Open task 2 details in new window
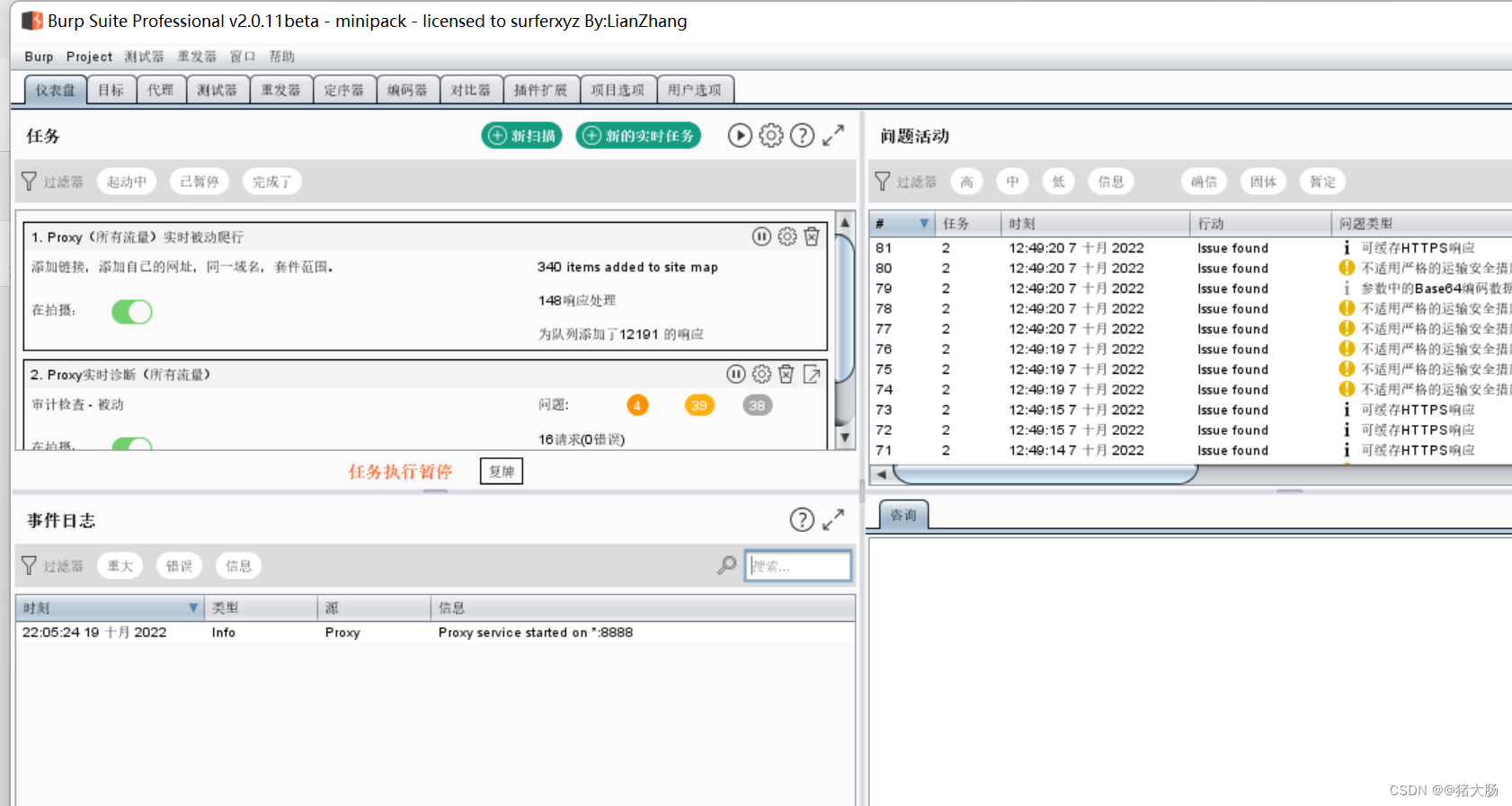 coord(812,374)
